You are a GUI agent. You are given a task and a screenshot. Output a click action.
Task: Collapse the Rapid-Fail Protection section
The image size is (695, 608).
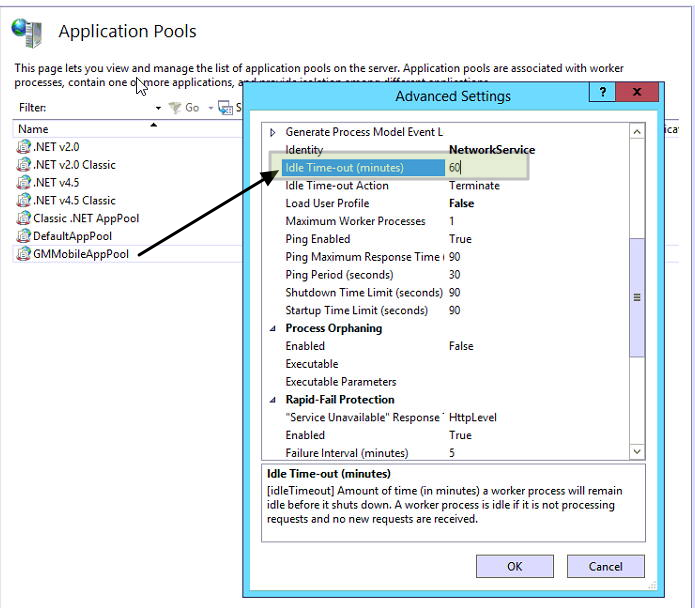tap(273, 400)
